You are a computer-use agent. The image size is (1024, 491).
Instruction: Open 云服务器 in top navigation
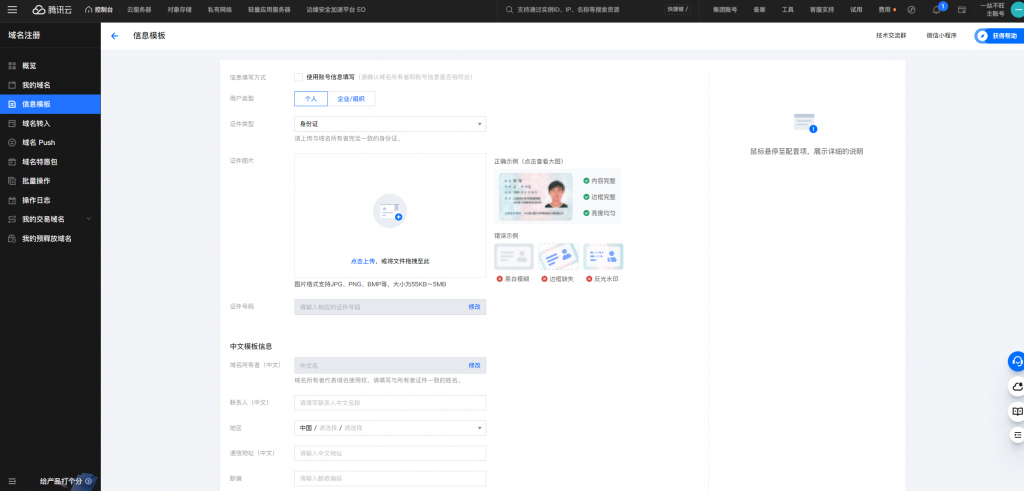[138, 10]
